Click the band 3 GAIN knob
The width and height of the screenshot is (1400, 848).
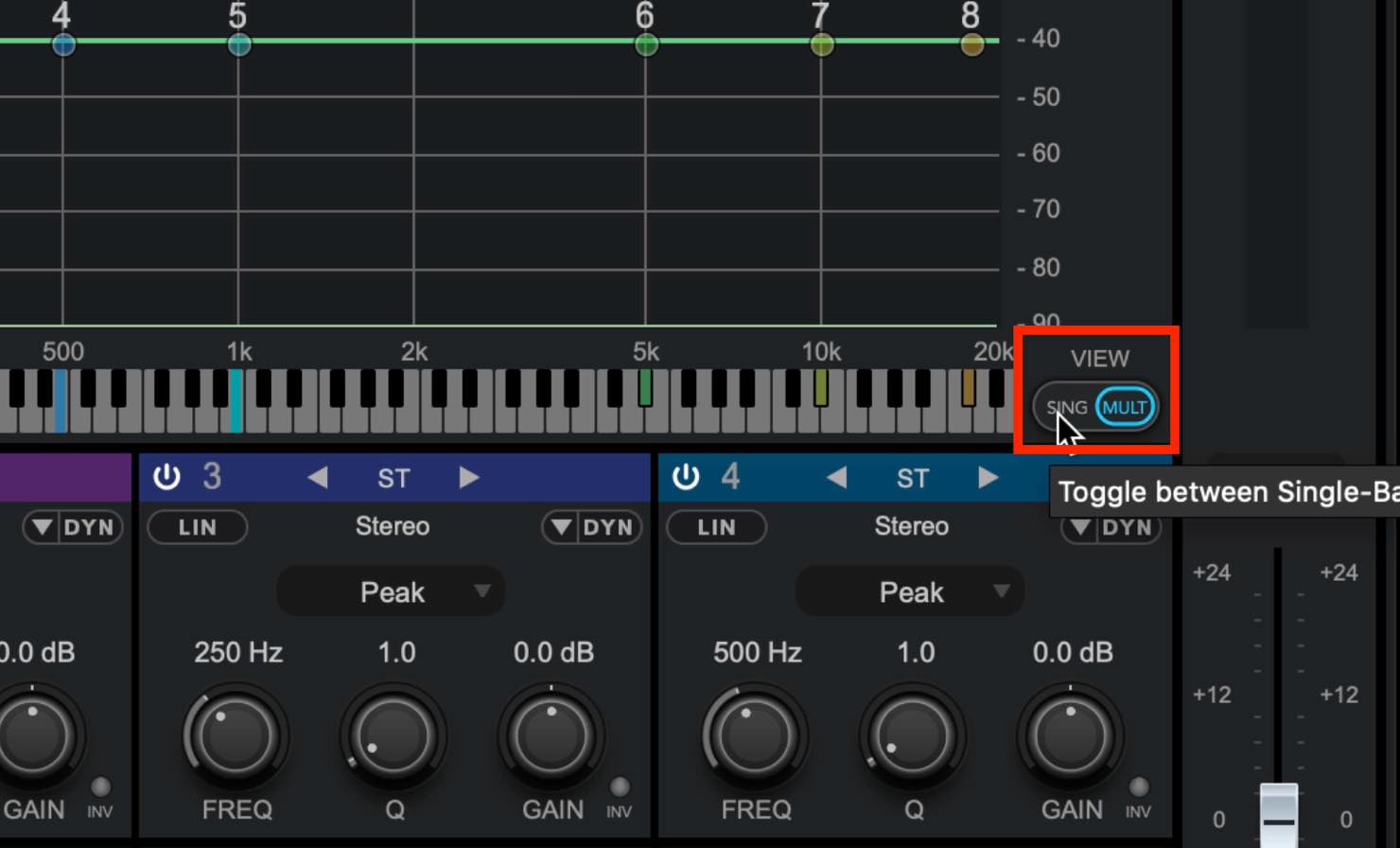coord(551,737)
